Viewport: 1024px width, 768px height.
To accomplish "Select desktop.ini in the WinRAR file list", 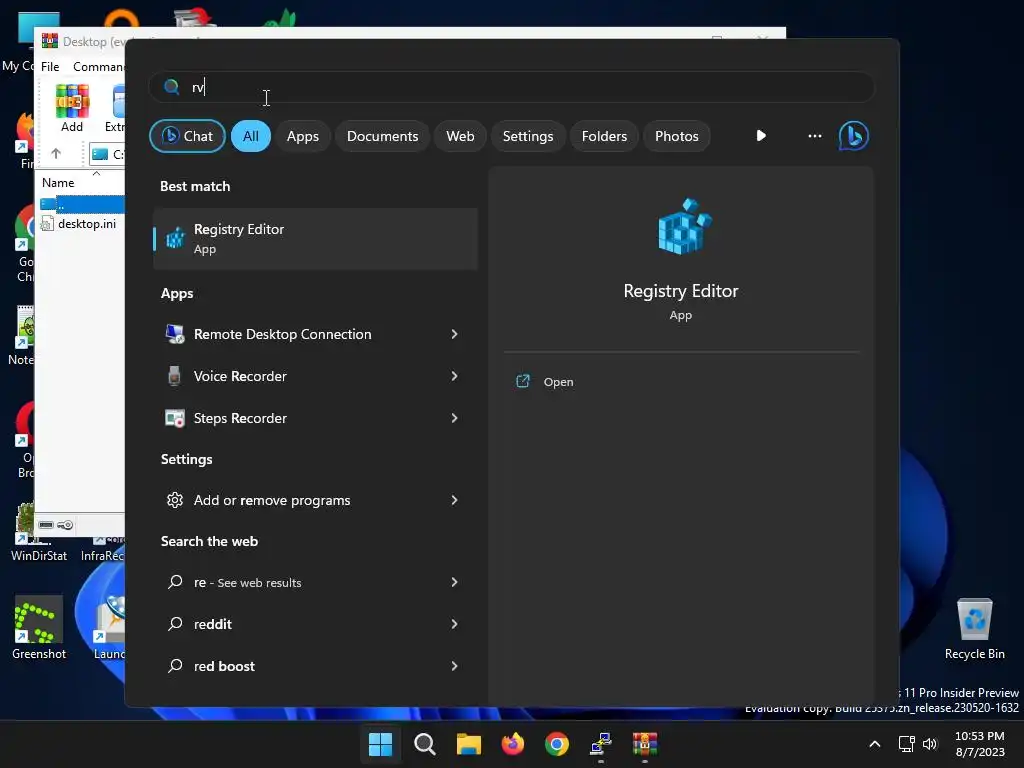I will 79,224.
